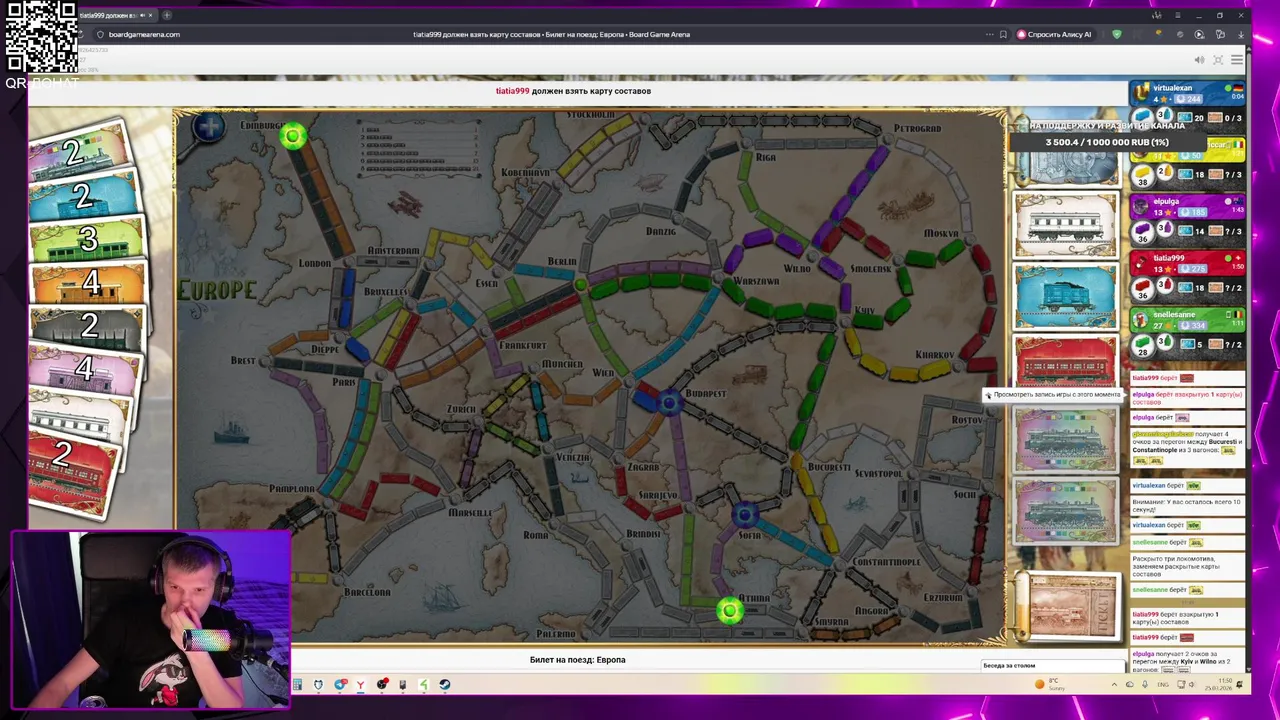Open elpulga player name link
The width and height of the screenshot is (1280, 720).
[1166, 201]
